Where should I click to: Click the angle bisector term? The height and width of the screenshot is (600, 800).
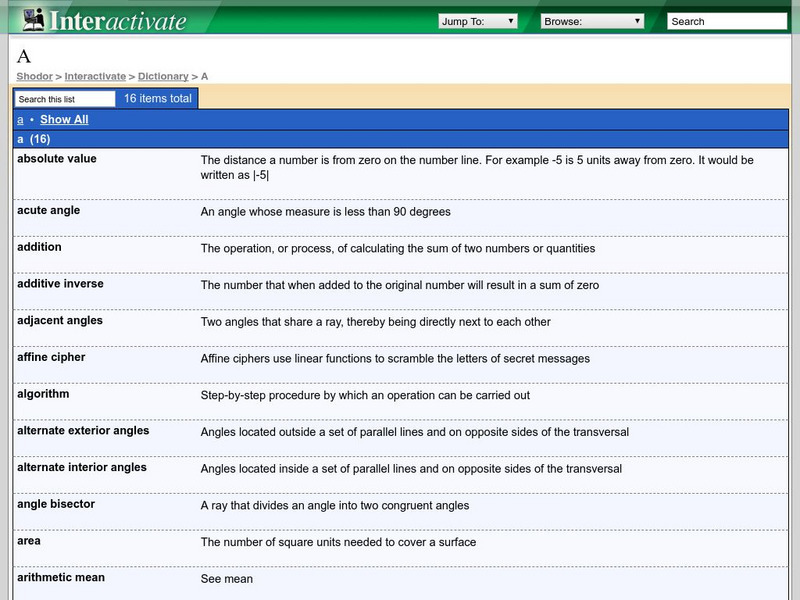[56, 504]
